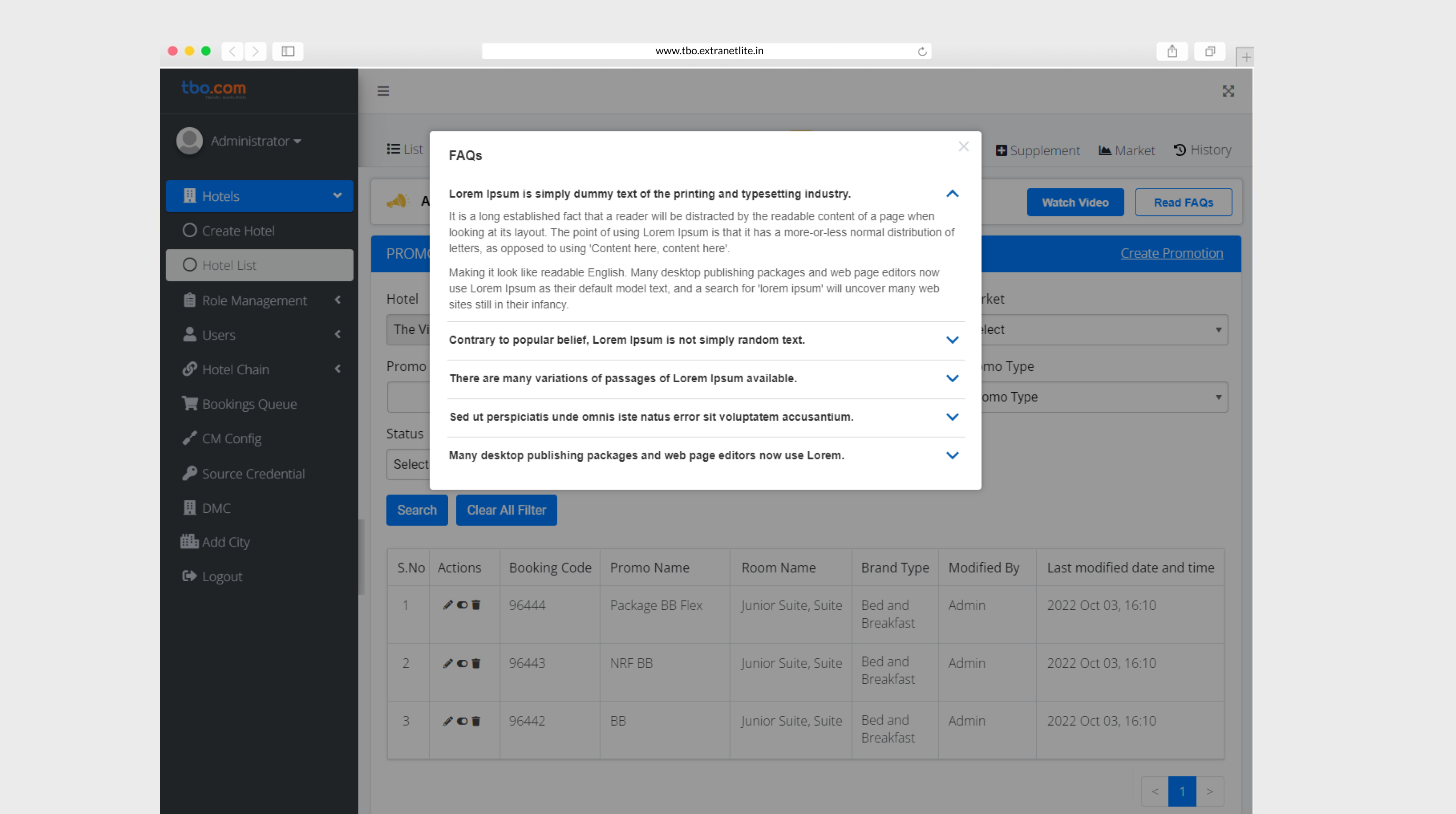Click the browser address bar
1456x814 pixels.
click(x=707, y=51)
